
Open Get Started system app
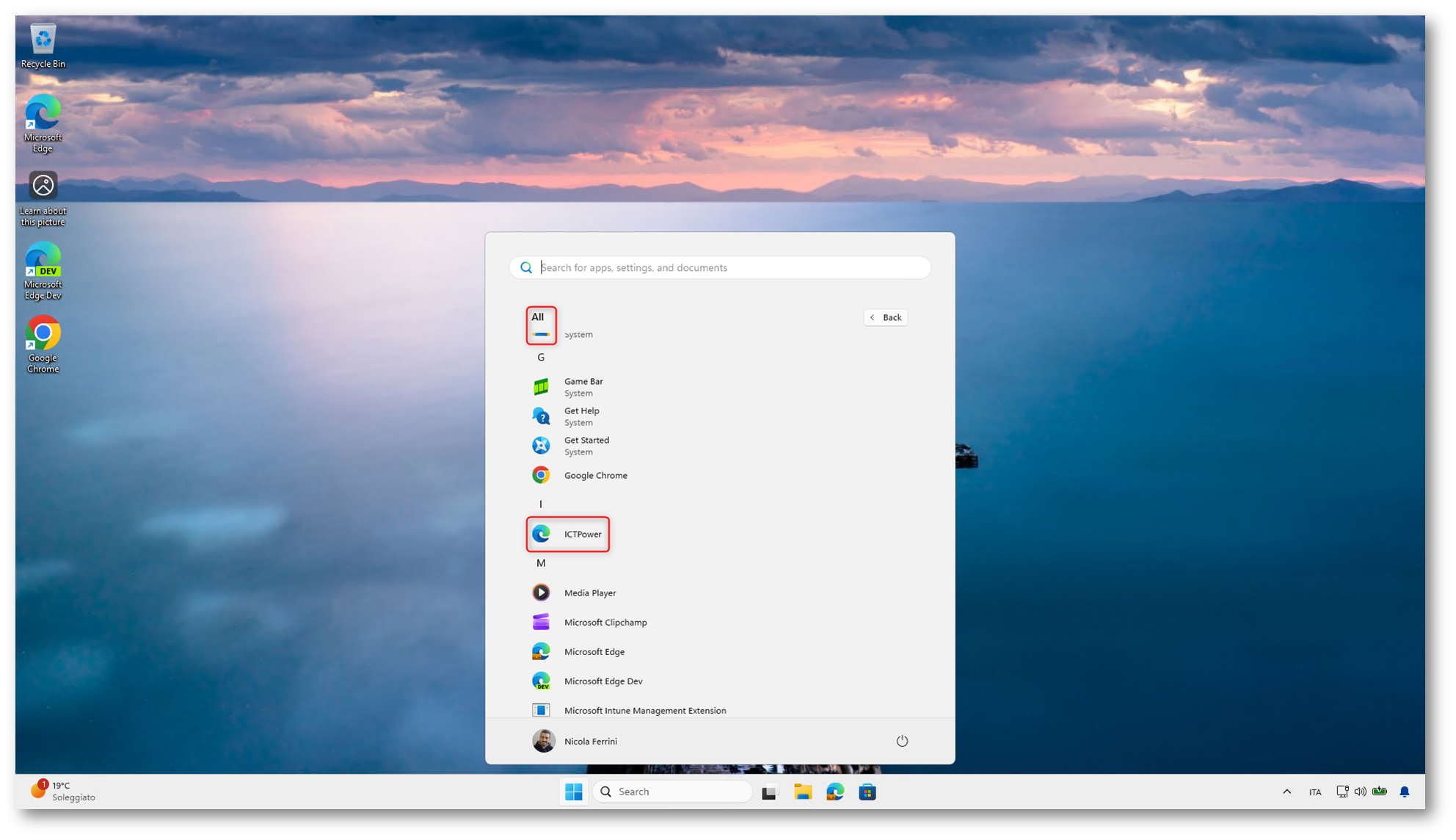[x=586, y=445]
